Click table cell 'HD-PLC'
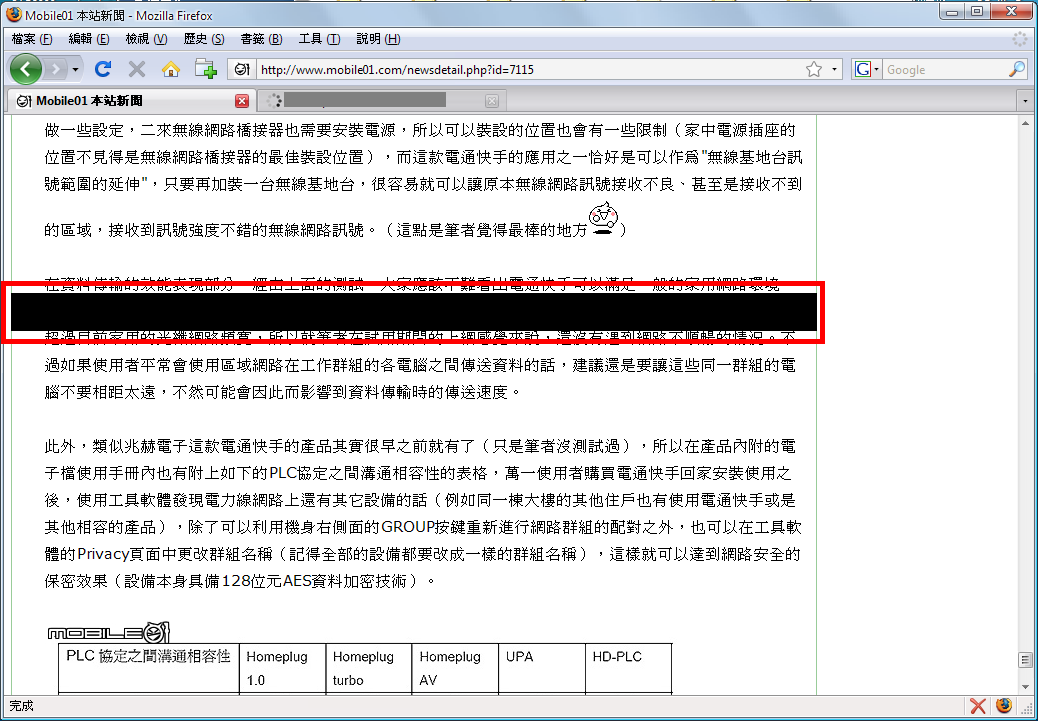Screen dimensions: 1038x721 pyautogui.click(x=628, y=668)
